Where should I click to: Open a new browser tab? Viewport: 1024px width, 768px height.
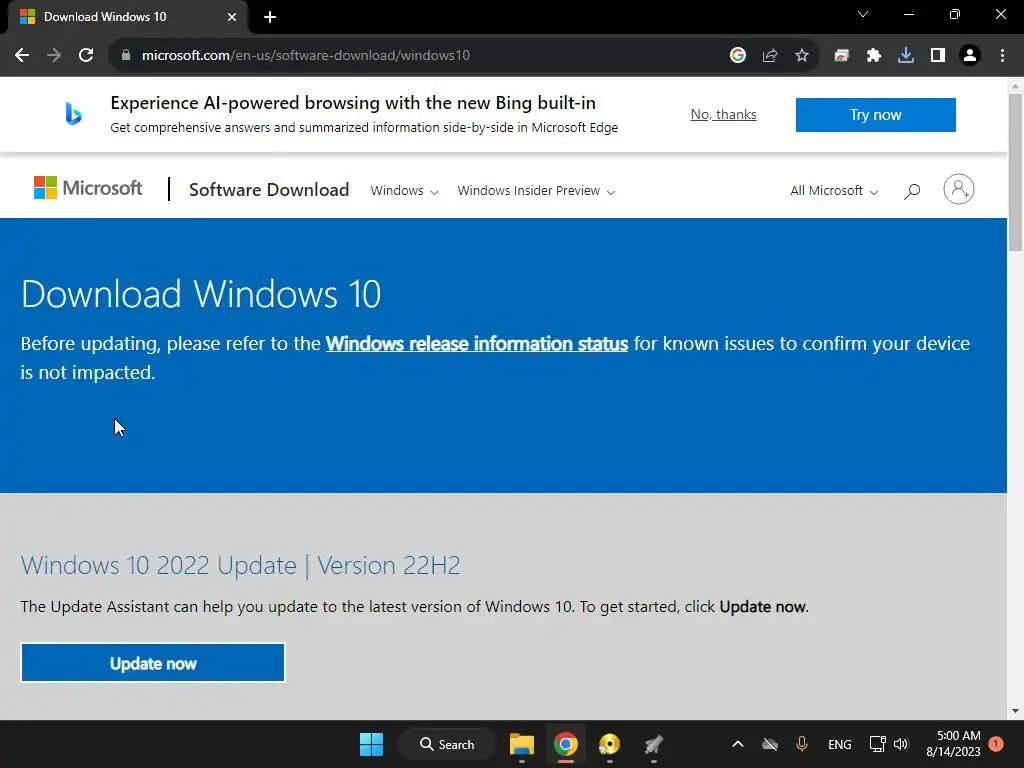point(270,17)
